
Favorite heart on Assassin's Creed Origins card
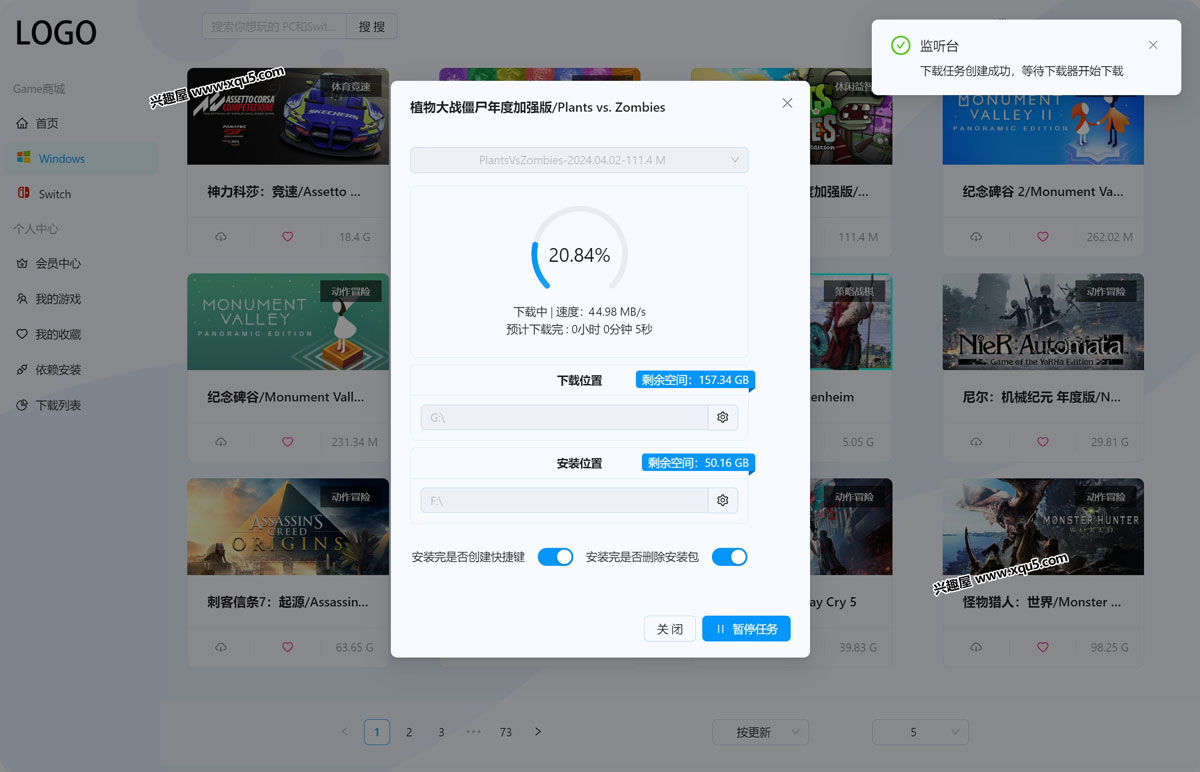click(x=288, y=647)
